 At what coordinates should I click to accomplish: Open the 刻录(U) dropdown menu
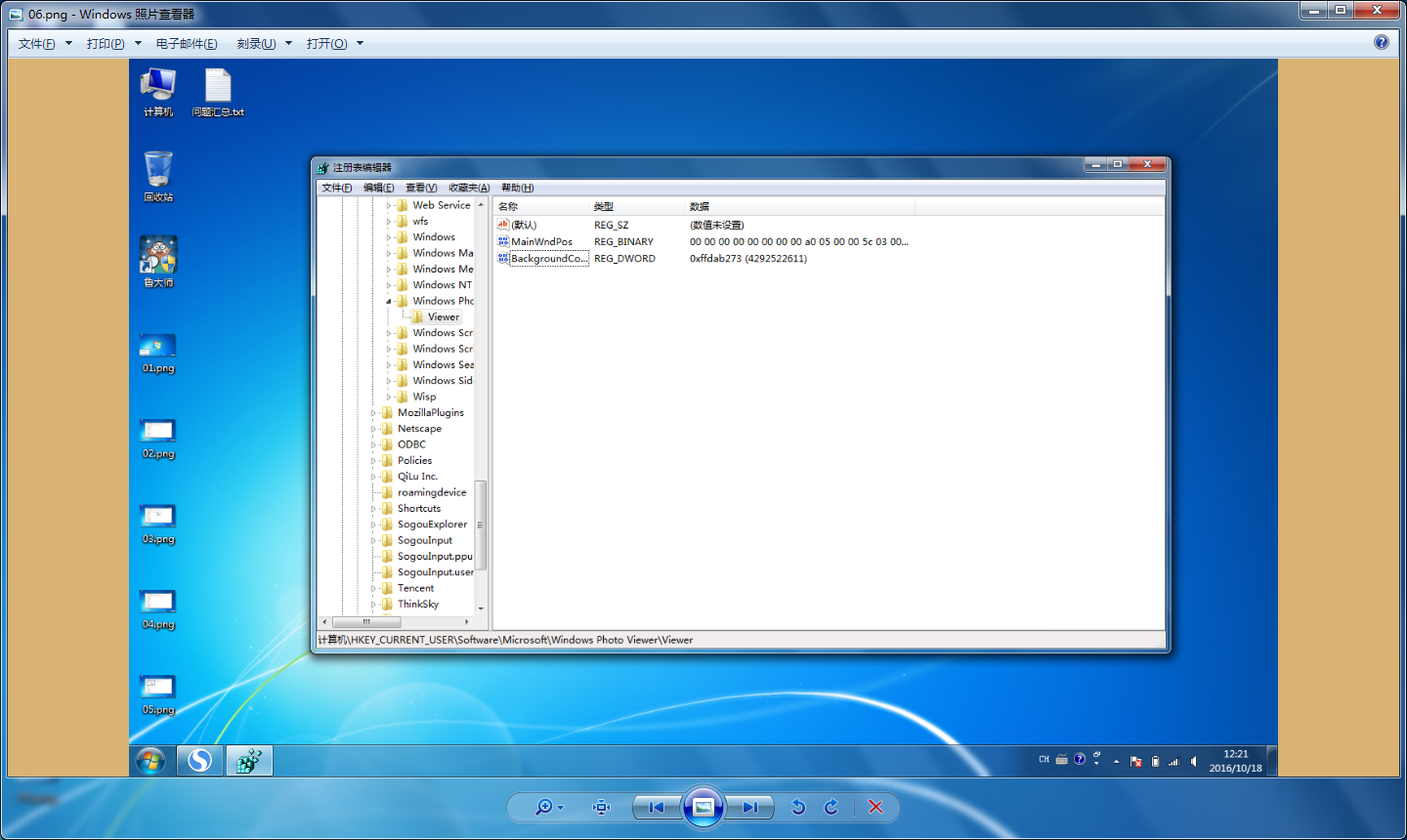click(264, 44)
